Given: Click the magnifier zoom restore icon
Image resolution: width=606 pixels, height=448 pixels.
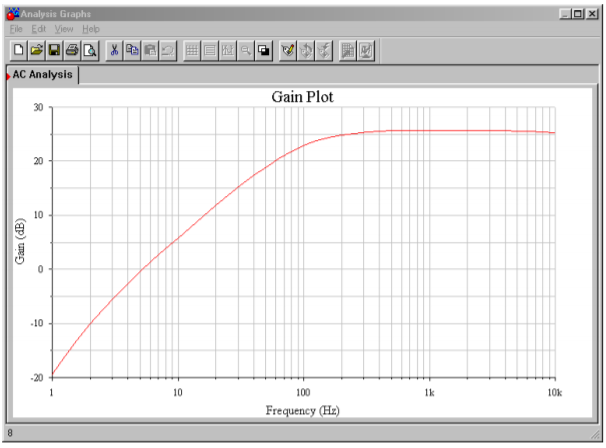Looking at the screenshot, I should [246, 50].
